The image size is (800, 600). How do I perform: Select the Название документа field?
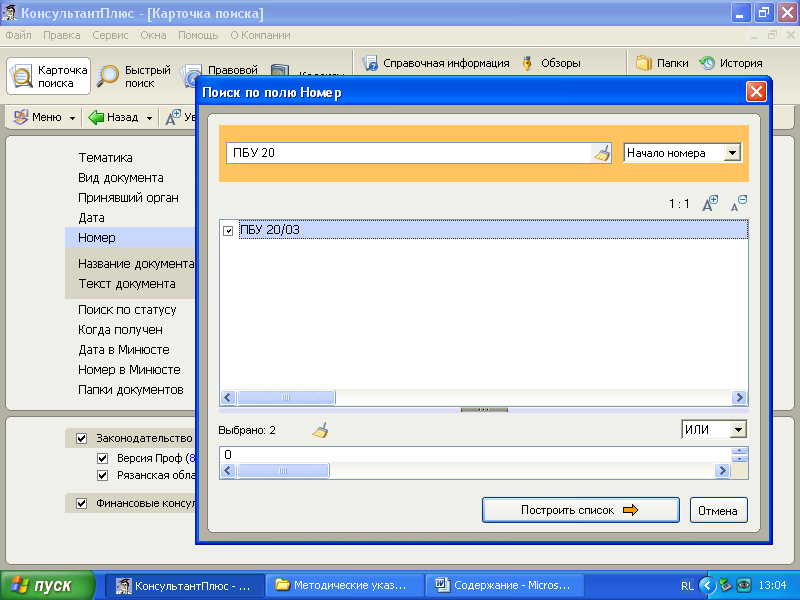coord(136,264)
